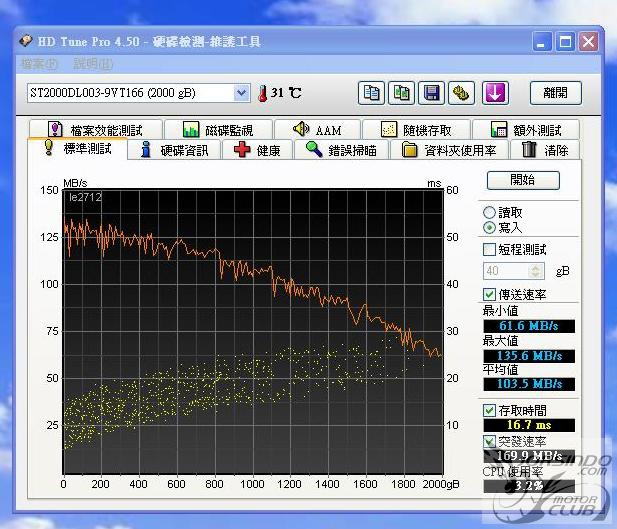Click the 開始 button
Screen dimensions: 617x529
[523, 180]
